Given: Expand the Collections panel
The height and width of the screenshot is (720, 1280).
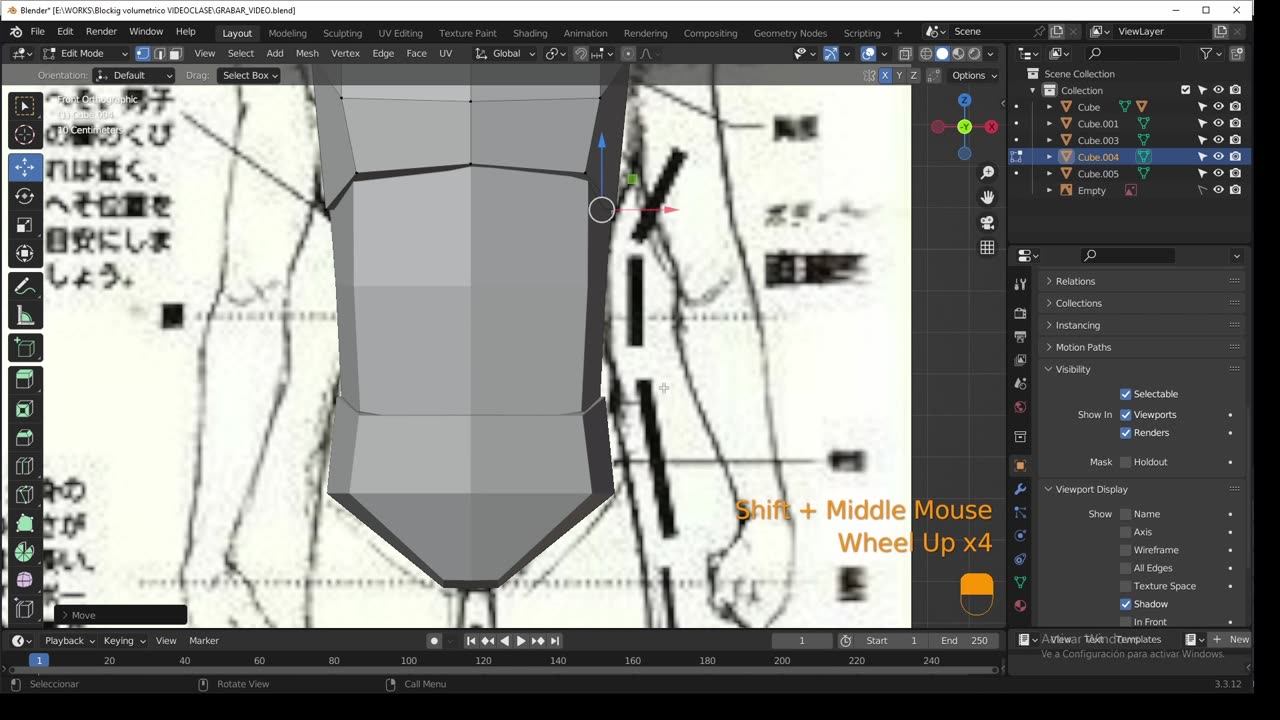Looking at the screenshot, I should pyautogui.click(x=1141, y=303).
